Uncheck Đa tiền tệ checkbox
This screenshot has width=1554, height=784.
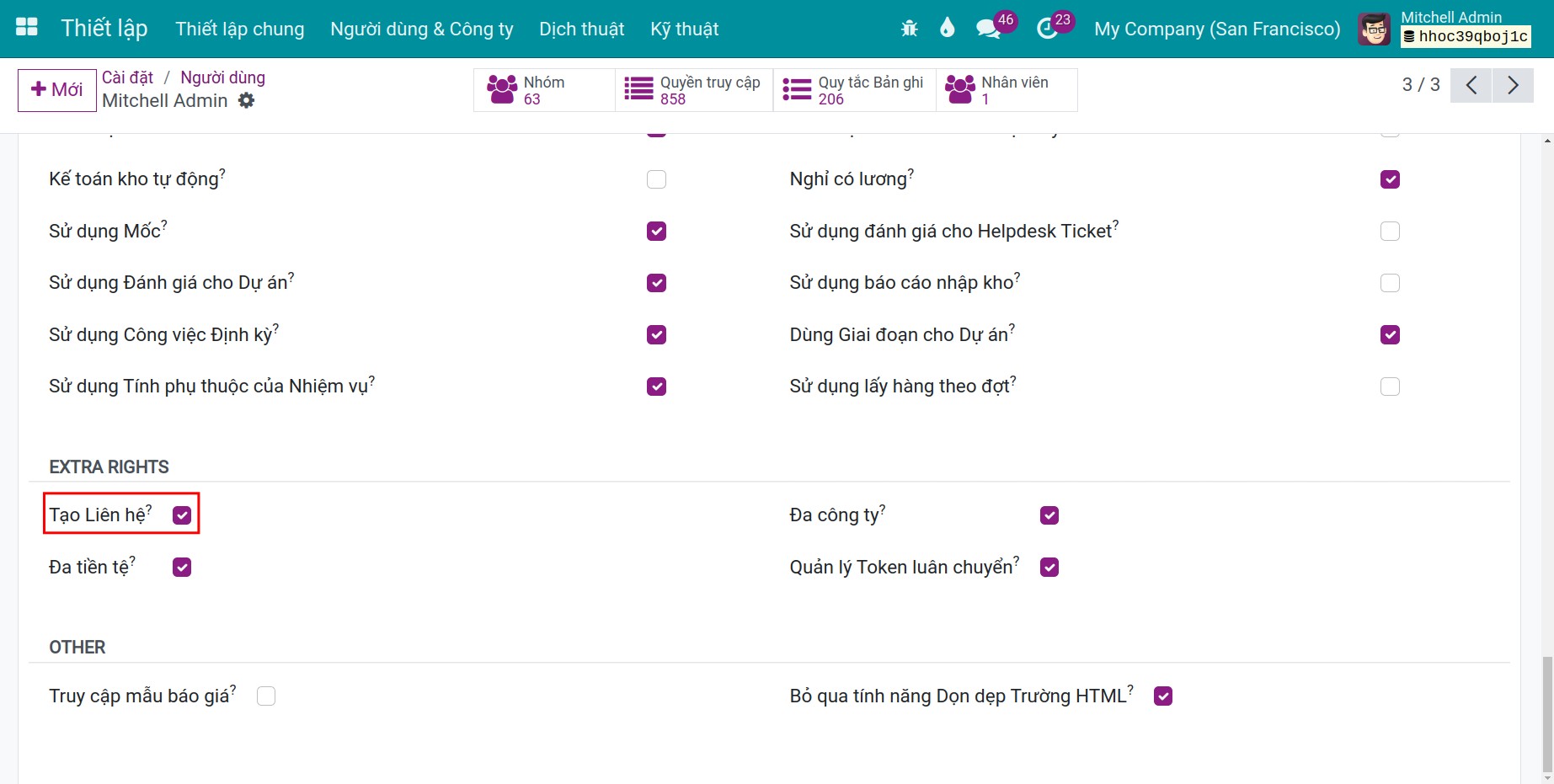(x=182, y=568)
